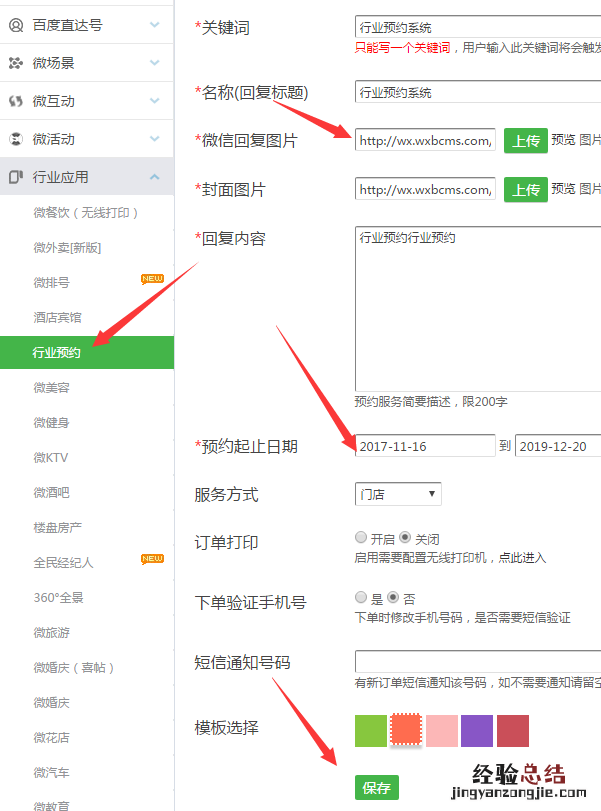Click the 微互动 sidebar icon
601x811 pixels.
coord(16,101)
